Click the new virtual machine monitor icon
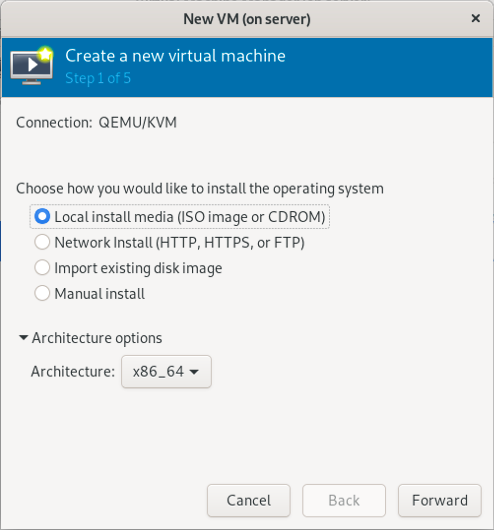This screenshot has width=494, height=530. [31, 66]
